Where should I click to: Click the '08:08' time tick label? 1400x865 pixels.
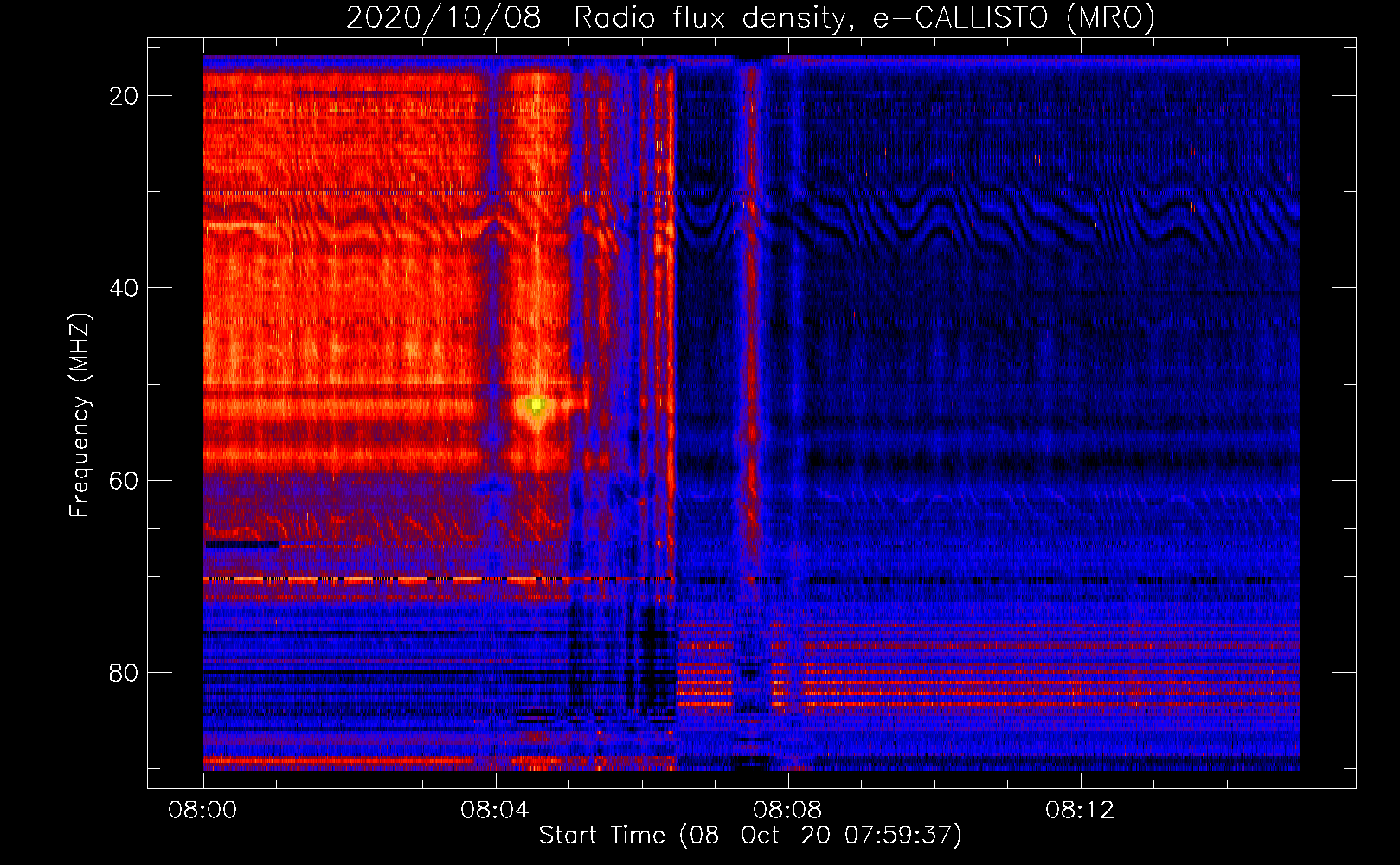(x=787, y=810)
